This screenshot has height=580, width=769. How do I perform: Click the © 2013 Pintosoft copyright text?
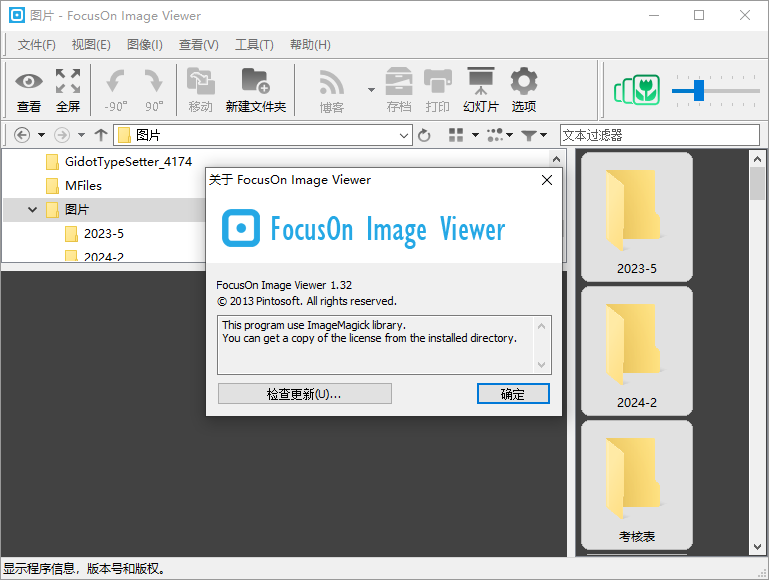(307, 301)
